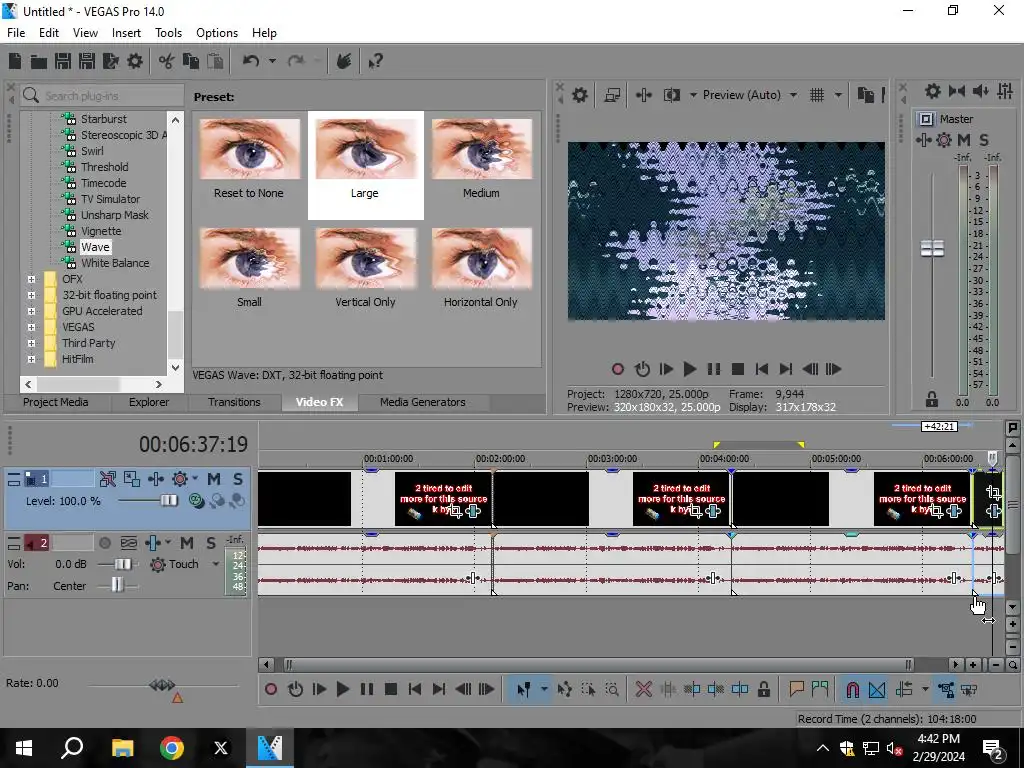Open event pan/crop on last video clip
The height and width of the screenshot is (768, 1024).
(993, 493)
